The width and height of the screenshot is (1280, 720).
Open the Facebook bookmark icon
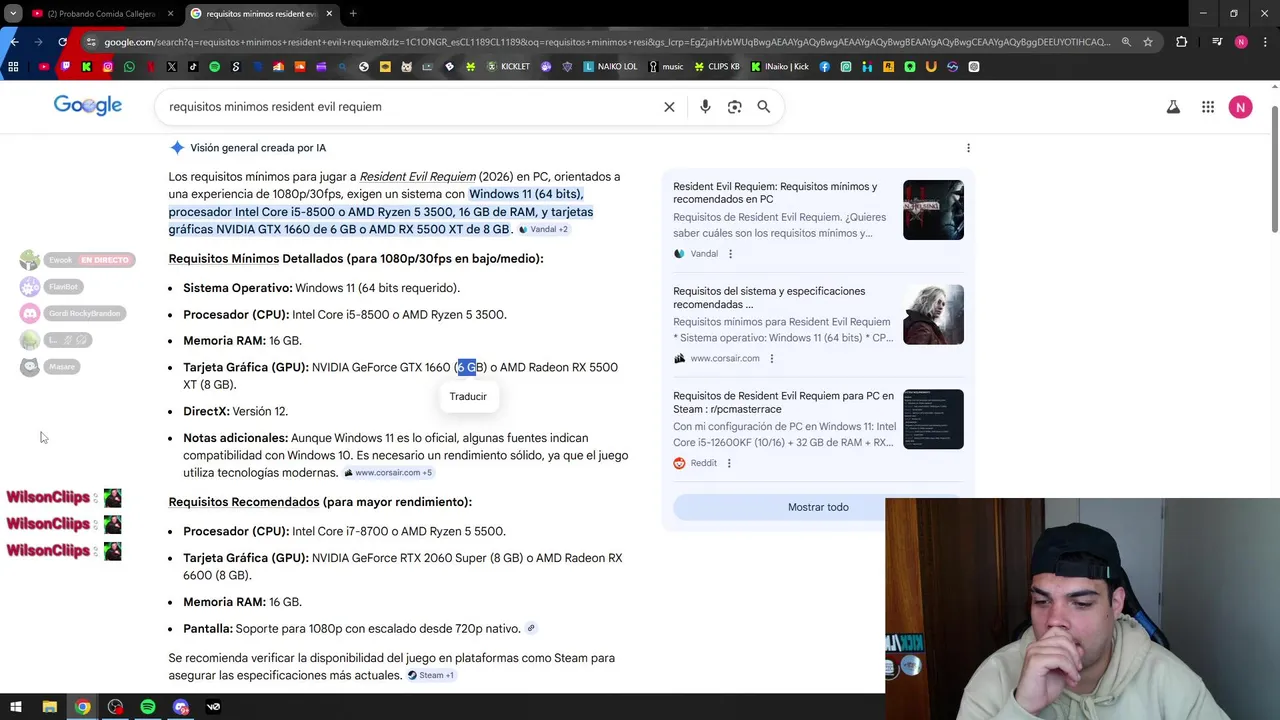click(x=825, y=67)
